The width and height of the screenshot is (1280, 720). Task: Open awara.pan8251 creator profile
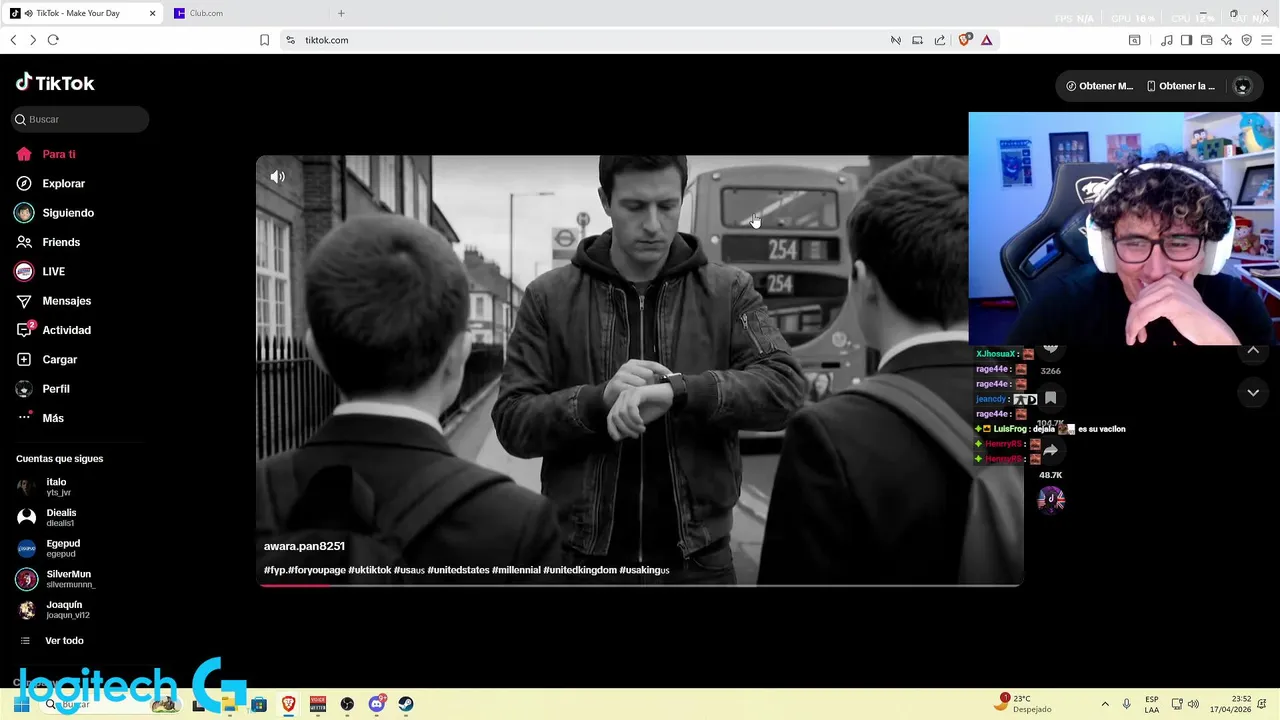[304, 546]
